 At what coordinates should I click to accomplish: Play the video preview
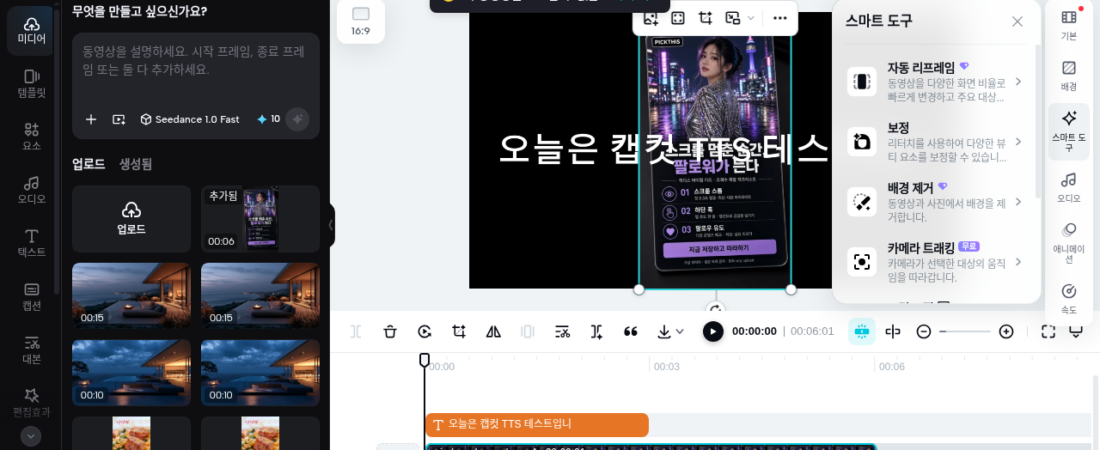click(x=713, y=331)
